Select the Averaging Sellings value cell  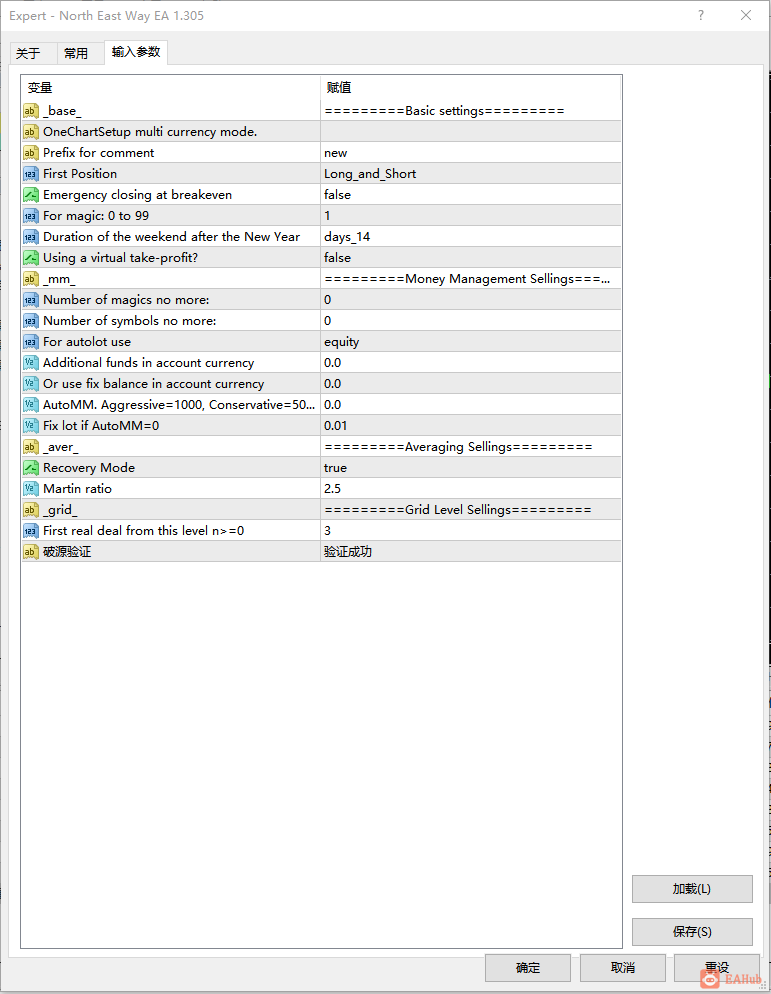pos(470,447)
